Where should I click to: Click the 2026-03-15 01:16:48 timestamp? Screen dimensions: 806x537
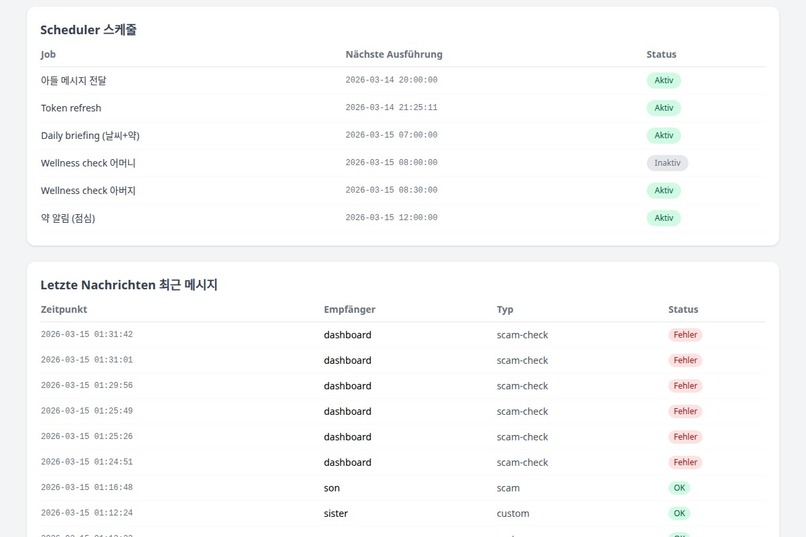pos(87,487)
